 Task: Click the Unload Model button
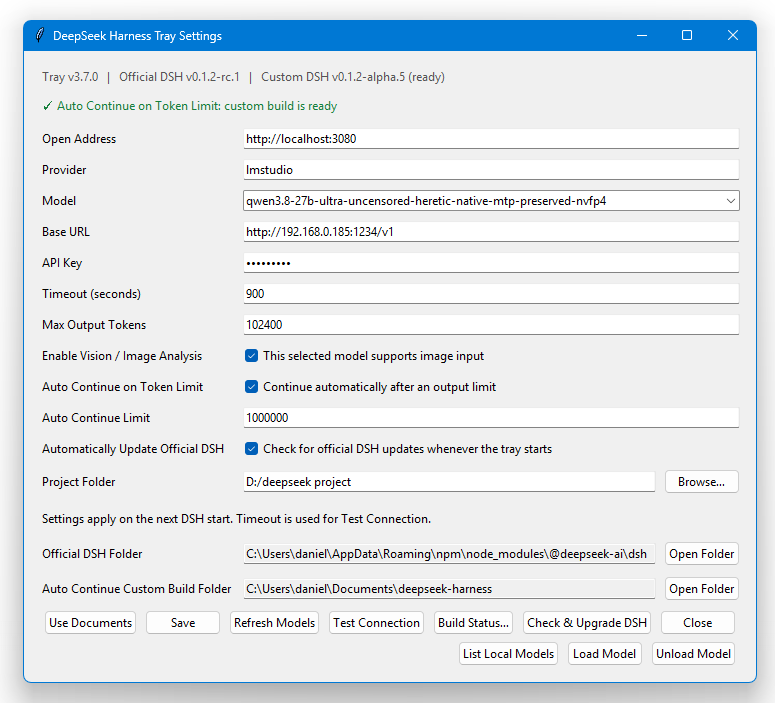pos(693,654)
